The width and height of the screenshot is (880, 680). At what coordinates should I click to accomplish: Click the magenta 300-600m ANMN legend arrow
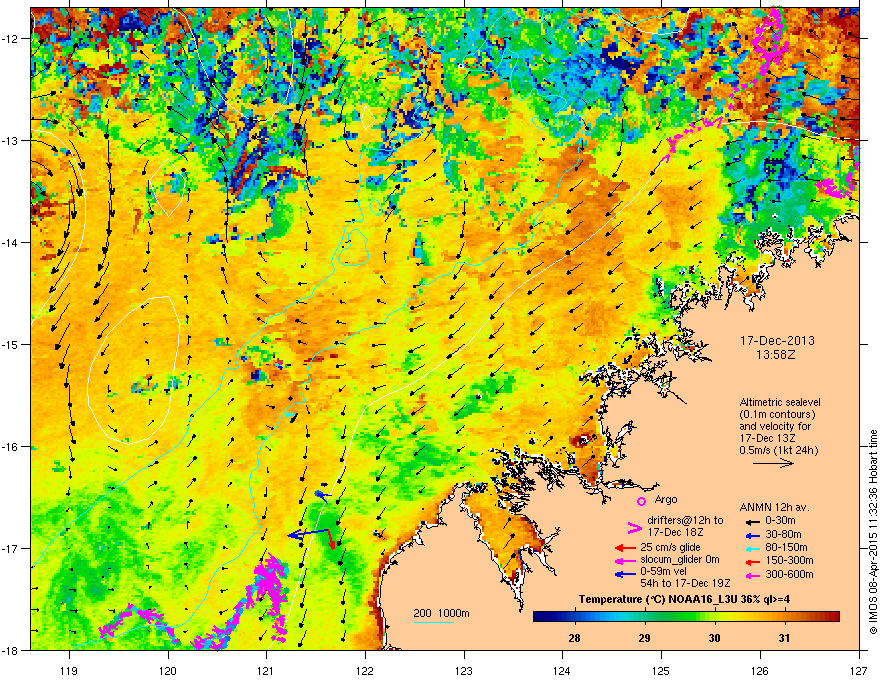[x=753, y=576]
